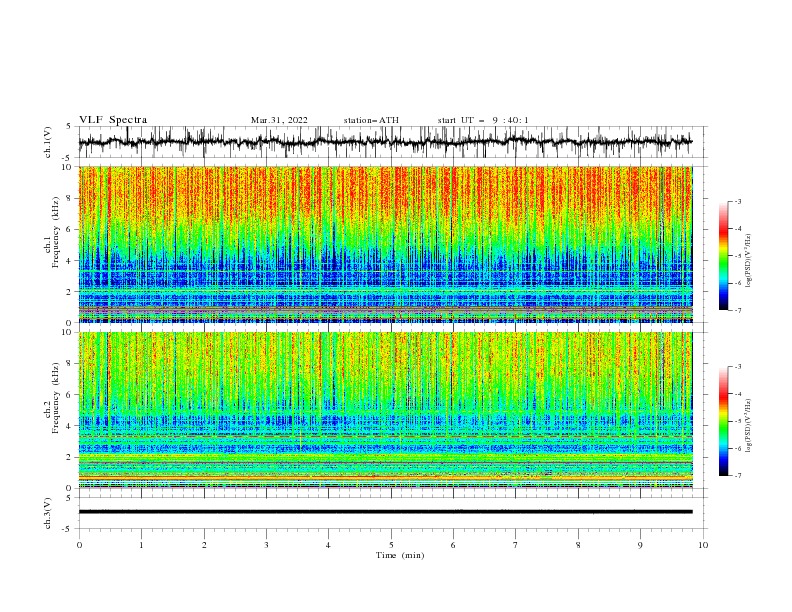Screen dimensions: 792x612
Task: Click the "start UT = 9 :40: 1" text
Action: click(x=483, y=120)
